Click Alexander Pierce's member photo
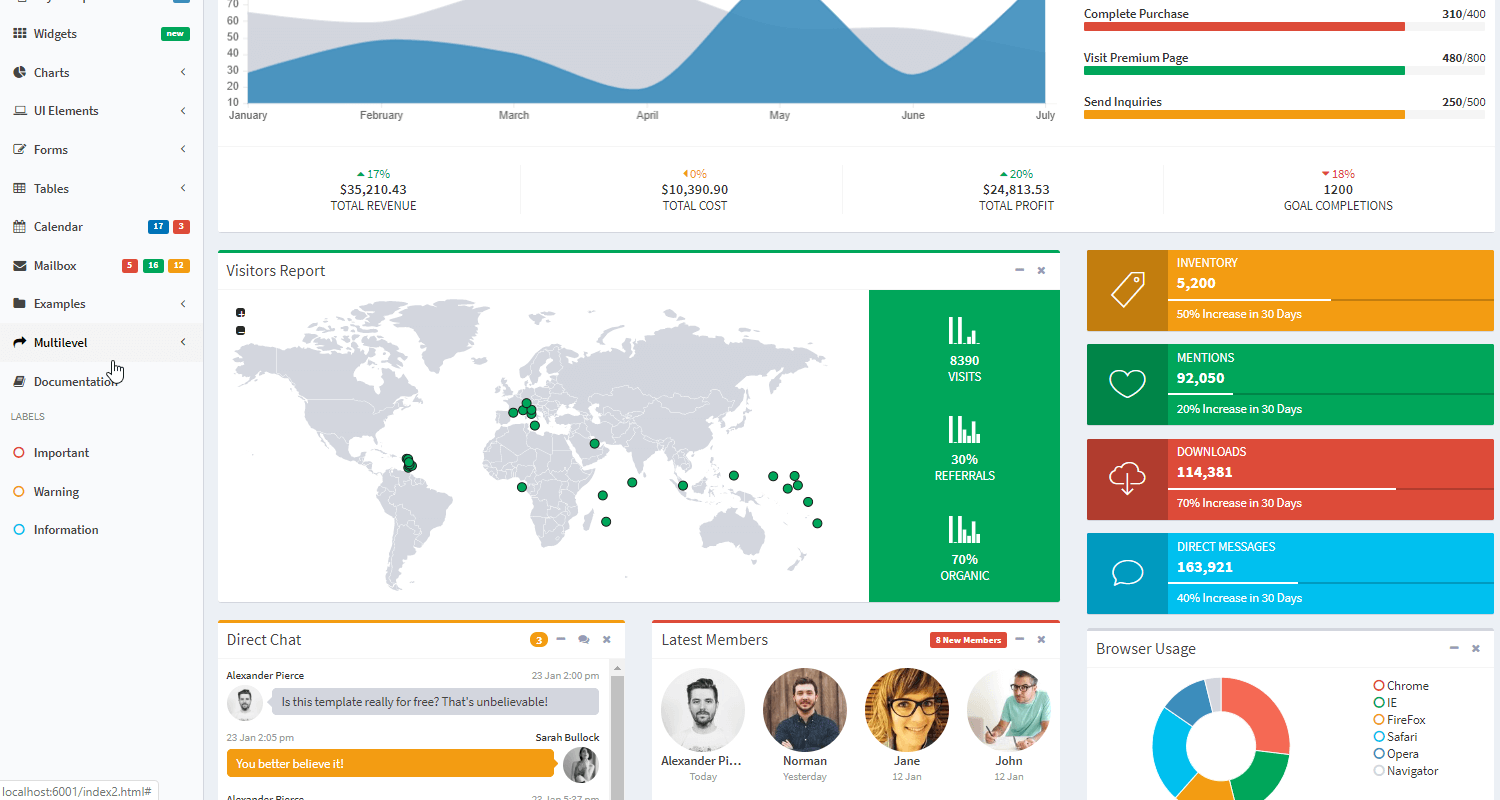The height and width of the screenshot is (800, 1500). pos(703,710)
